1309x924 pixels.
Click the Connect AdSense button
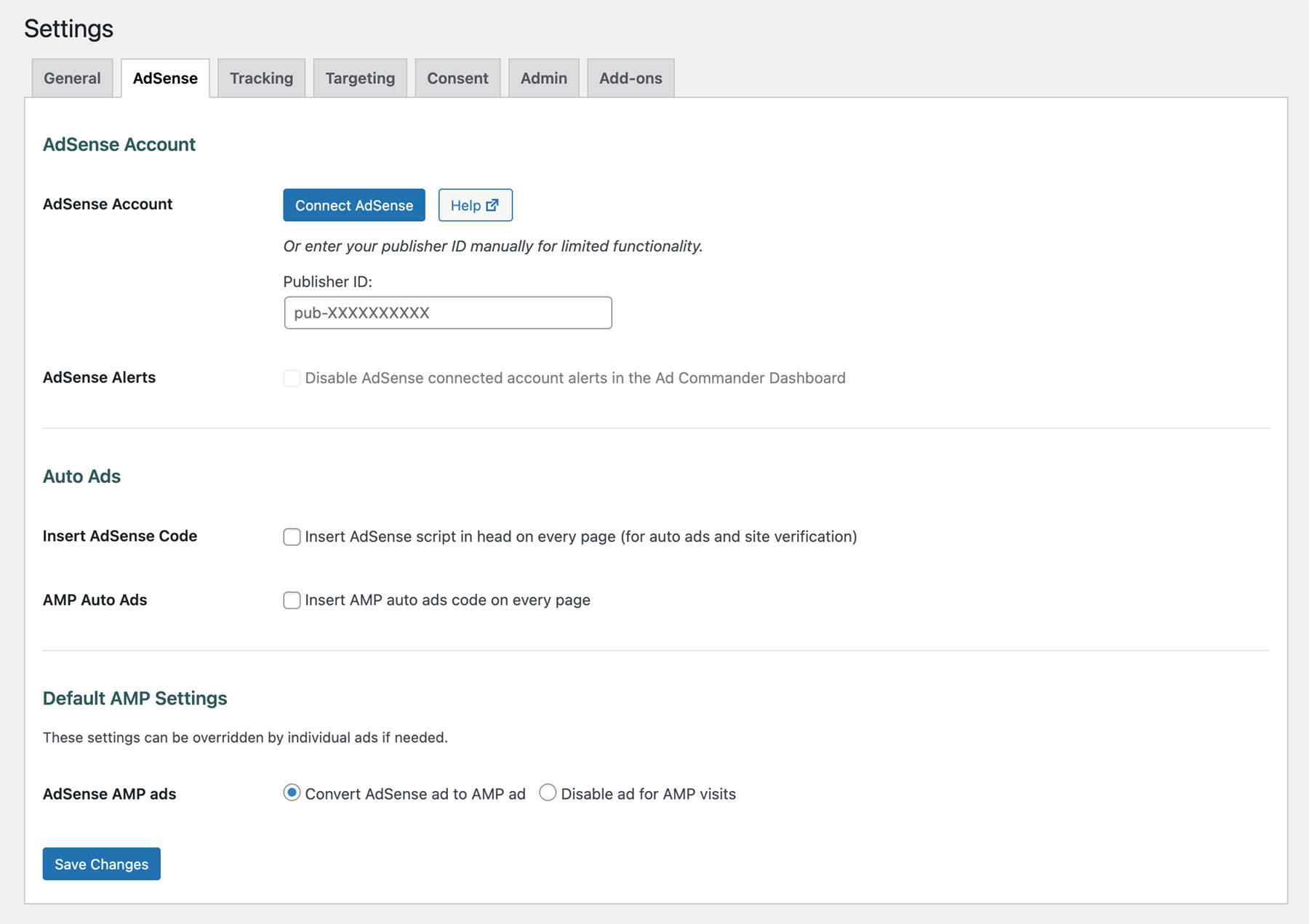pyautogui.click(x=354, y=205)
